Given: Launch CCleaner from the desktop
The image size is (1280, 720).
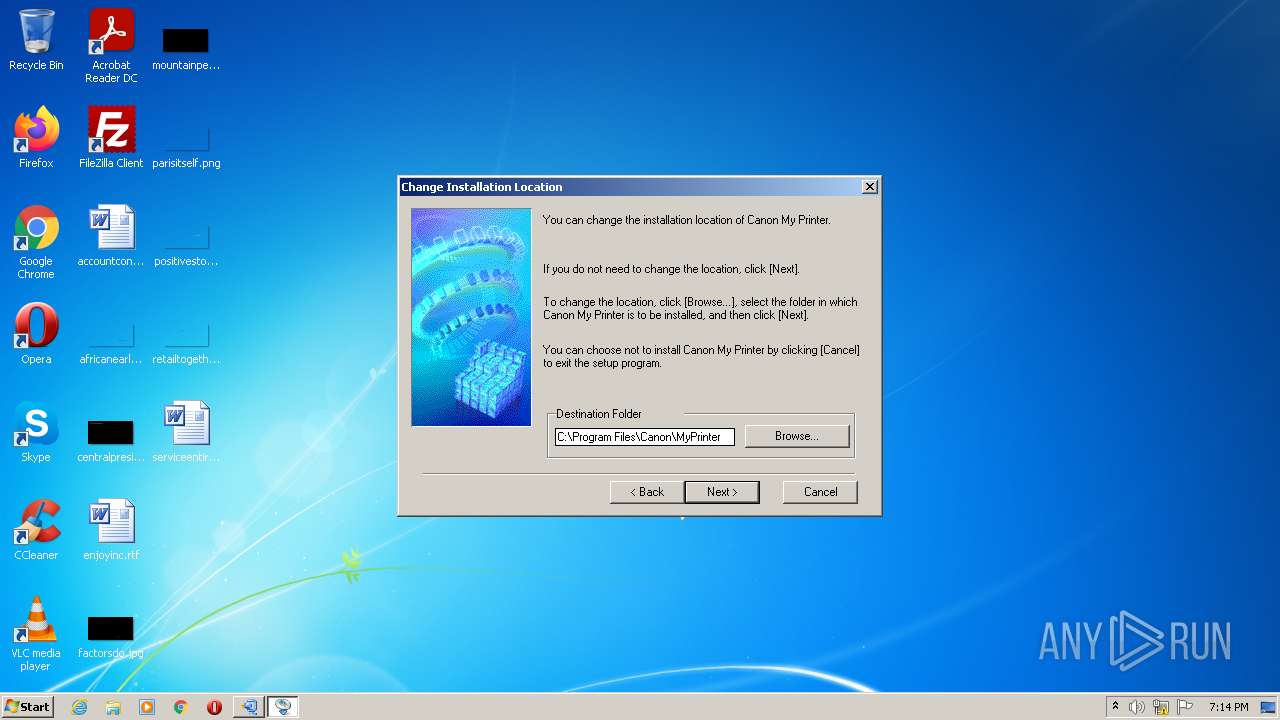Looking at the screenshot, I should click(36, 531).
